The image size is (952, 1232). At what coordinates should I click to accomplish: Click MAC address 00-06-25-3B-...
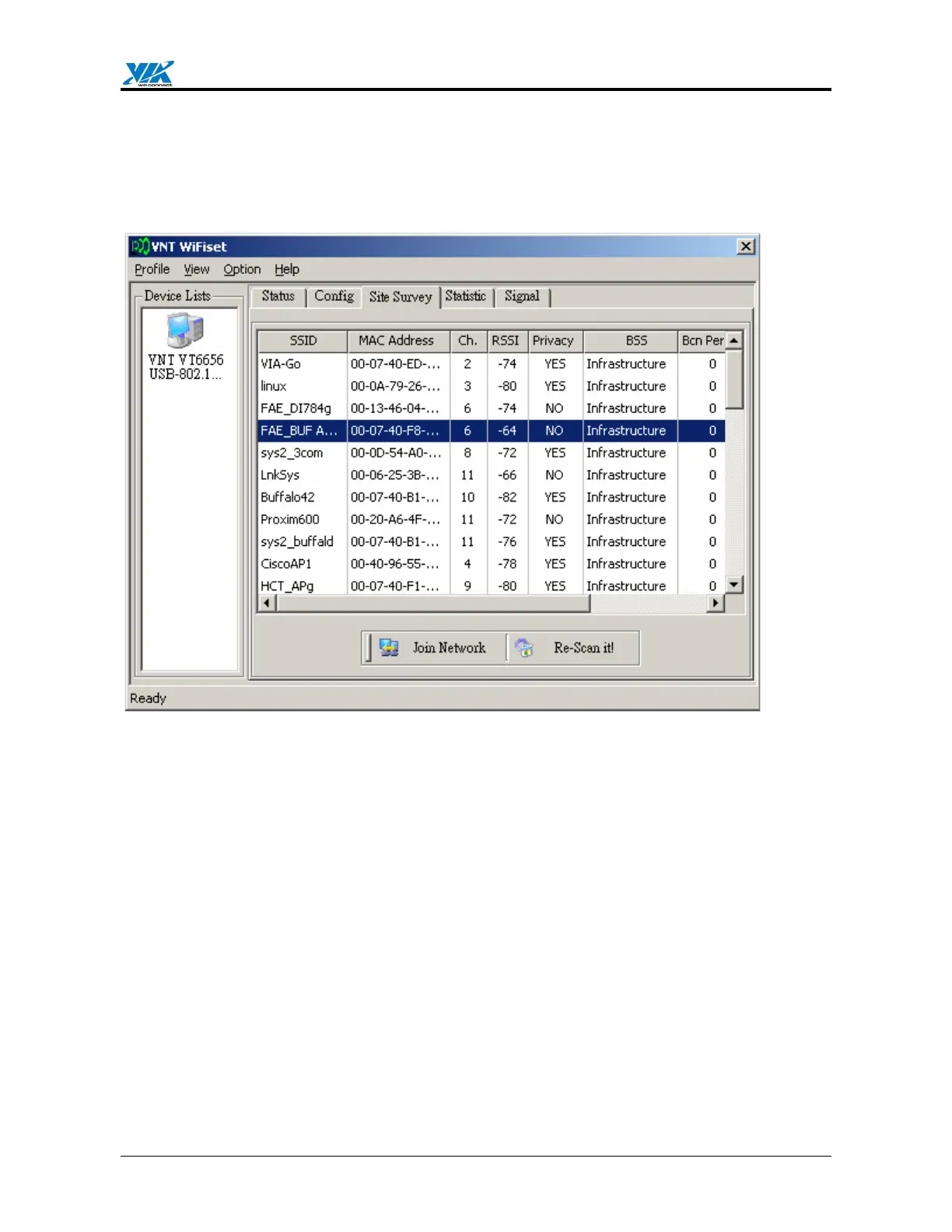click(396, 474)
